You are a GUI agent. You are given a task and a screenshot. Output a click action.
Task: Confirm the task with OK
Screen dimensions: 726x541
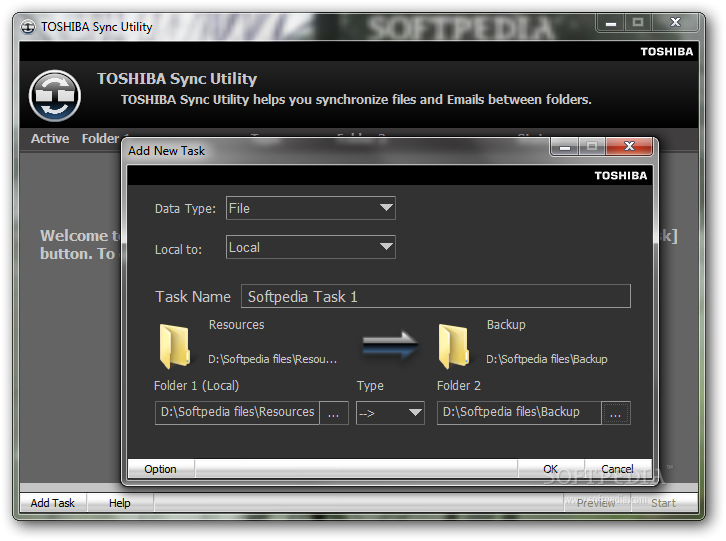pos(551,469)
